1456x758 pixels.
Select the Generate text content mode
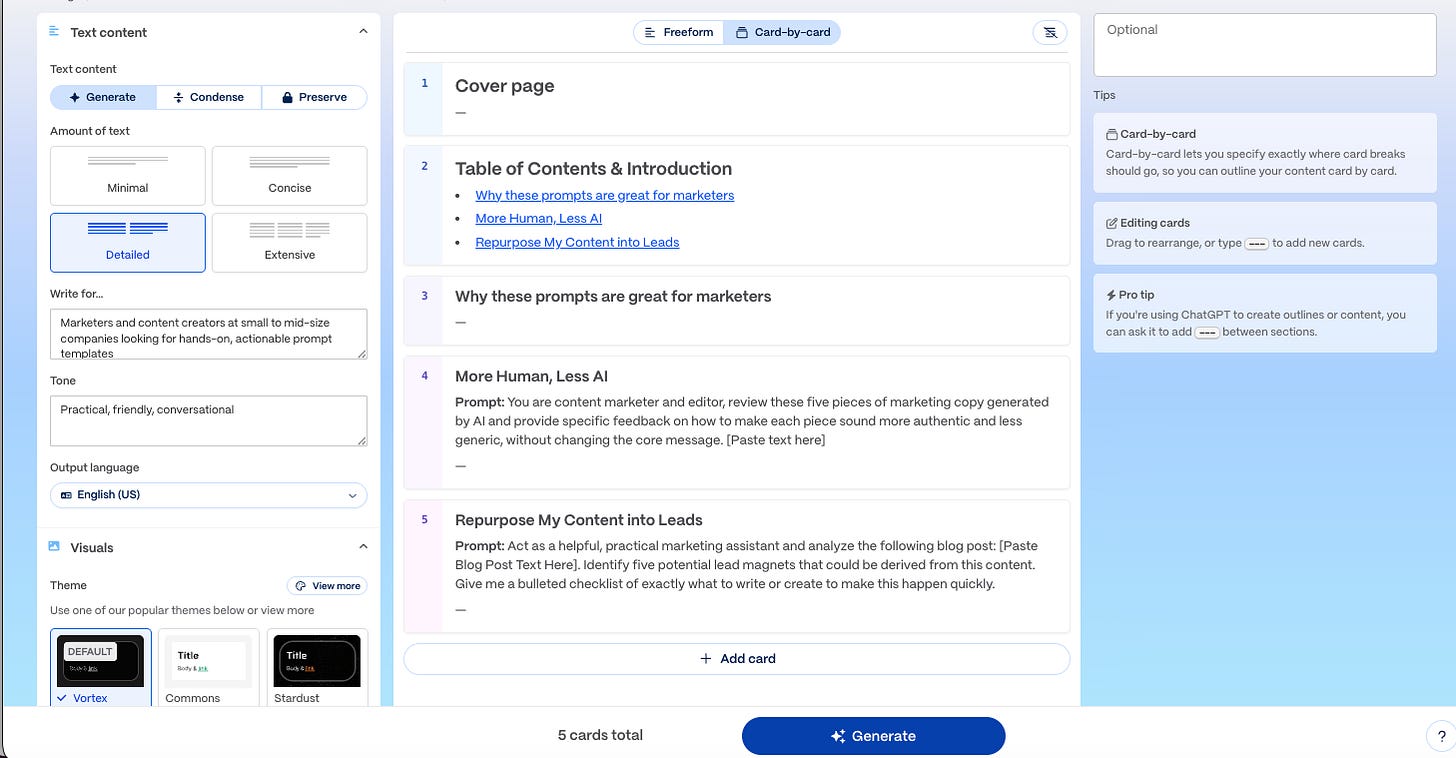pos(103,97)
